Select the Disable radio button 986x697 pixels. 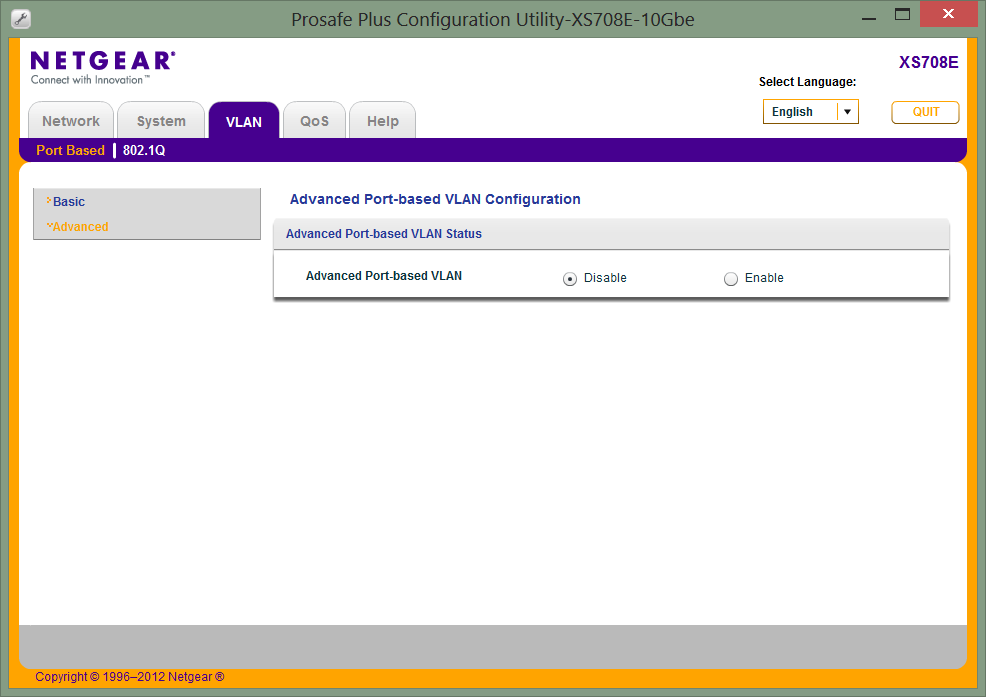point(570,279)
